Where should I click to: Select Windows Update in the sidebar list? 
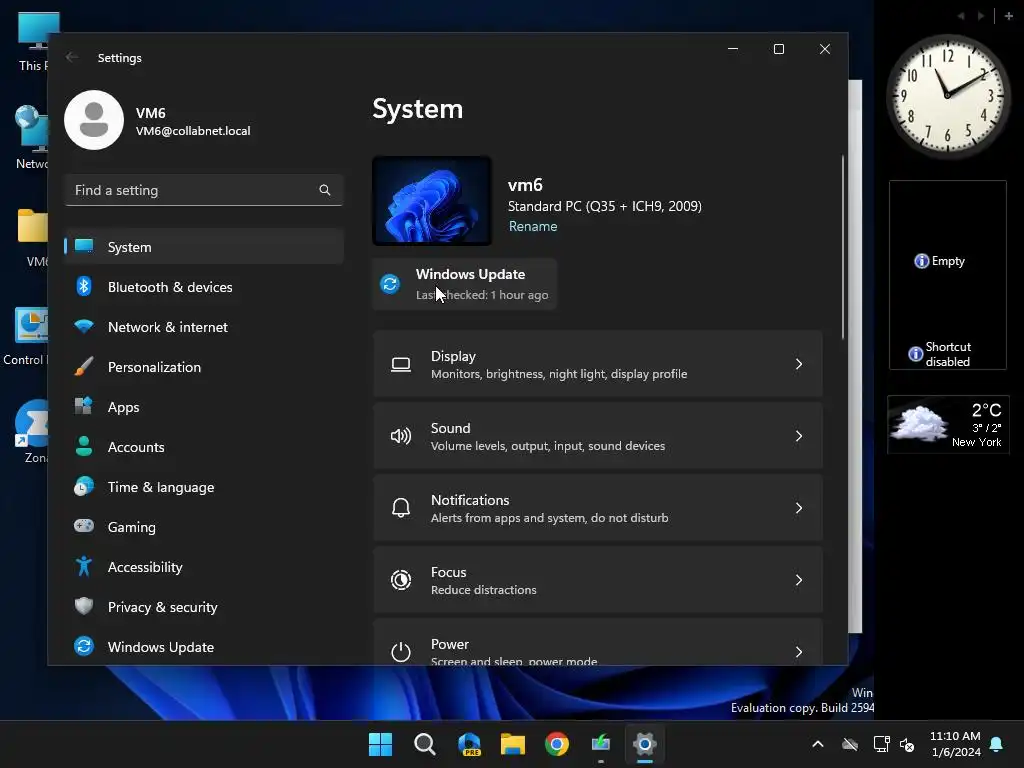(204, 647)
